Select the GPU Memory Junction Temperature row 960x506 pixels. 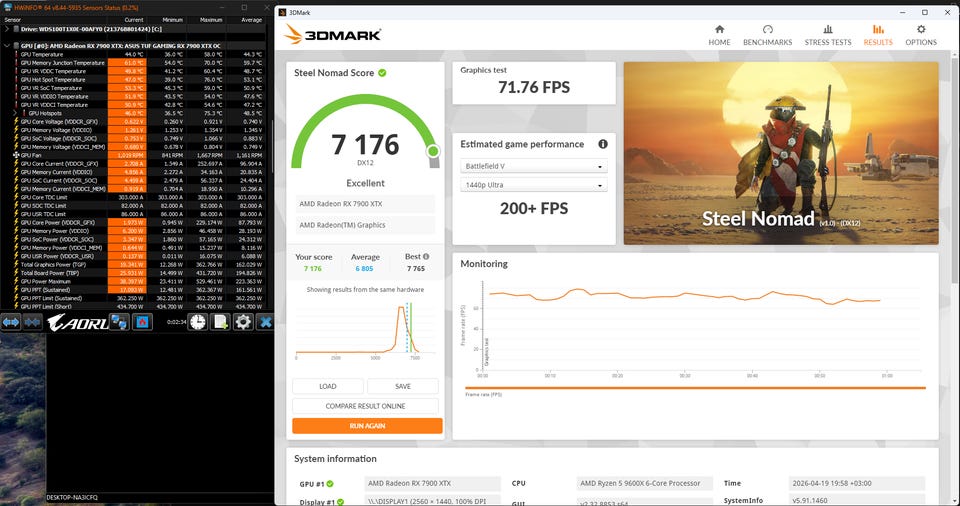coord(132,62)
